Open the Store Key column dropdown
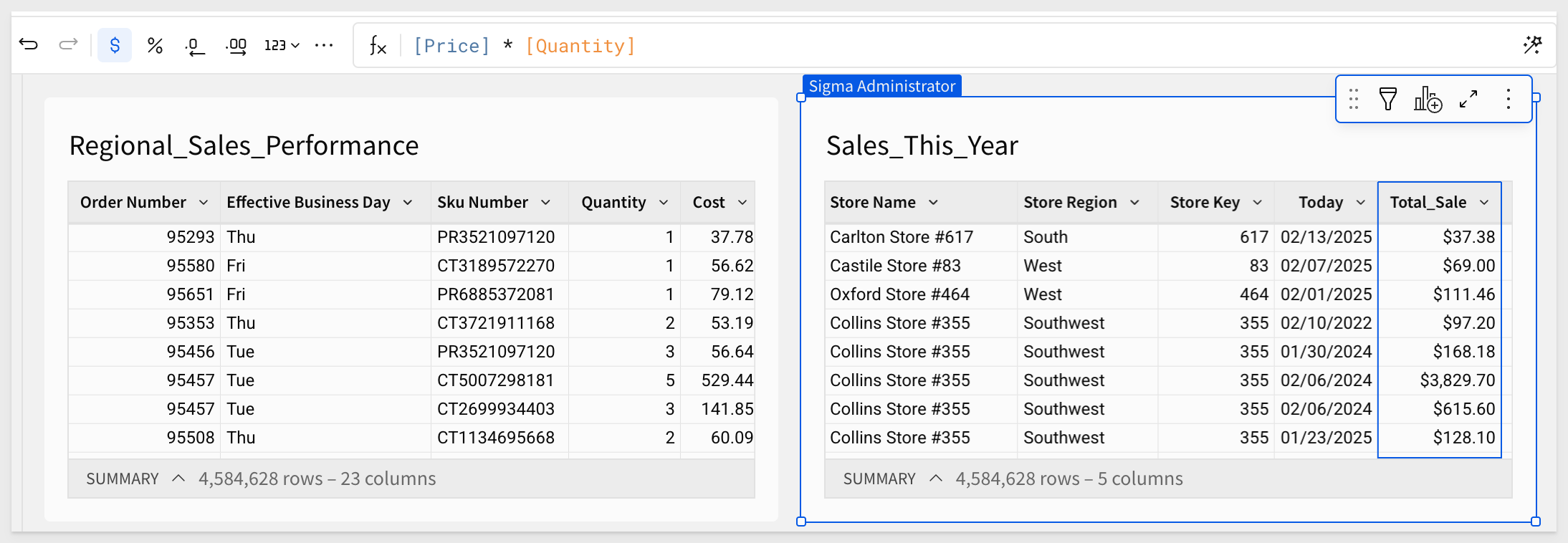 (x=1258, y=203)
